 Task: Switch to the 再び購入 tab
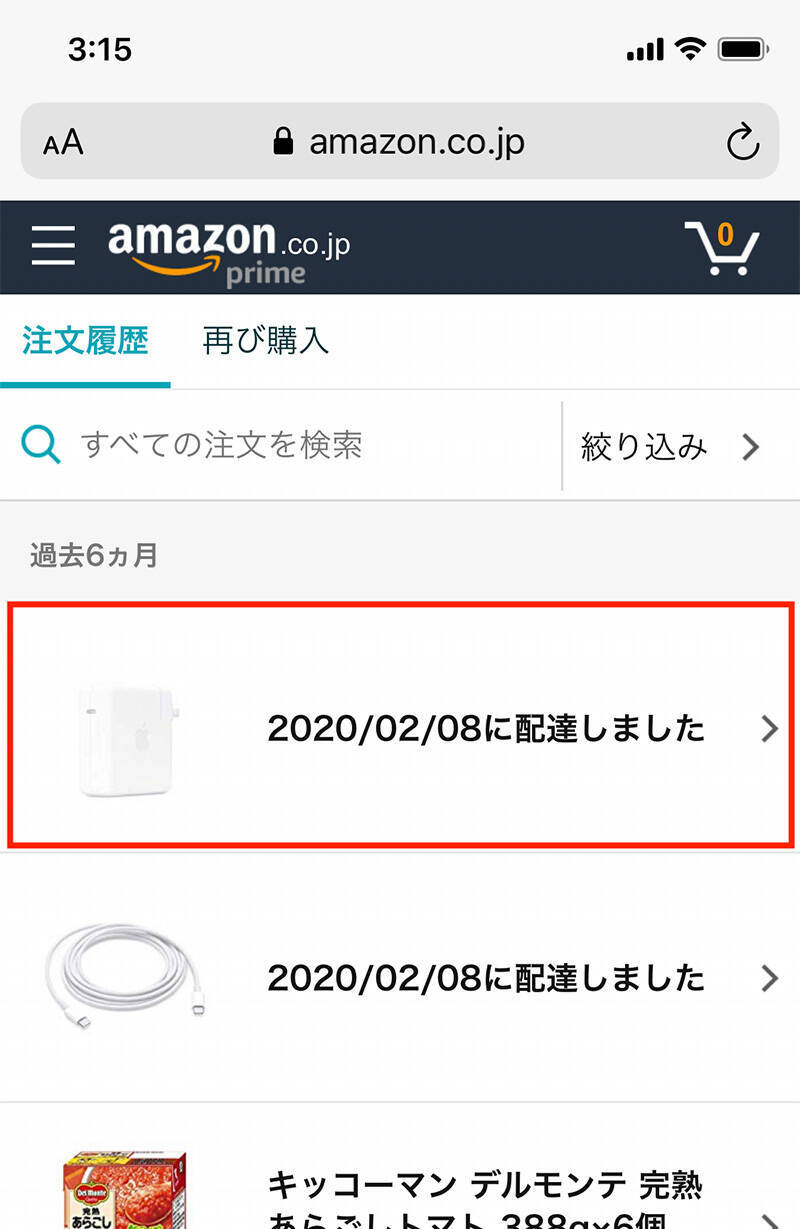click(265, 341)
